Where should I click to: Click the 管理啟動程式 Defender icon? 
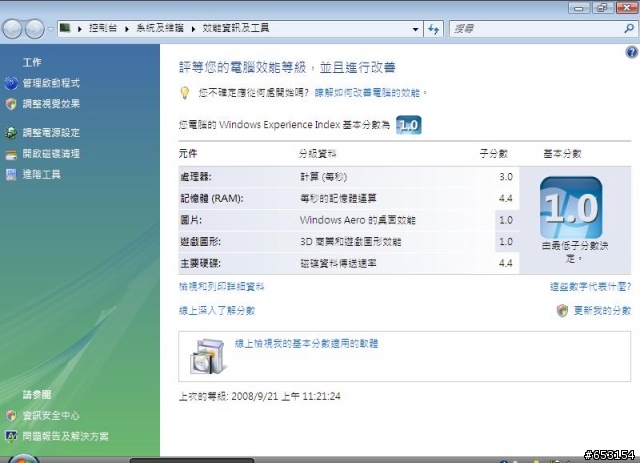pos(11,83)
